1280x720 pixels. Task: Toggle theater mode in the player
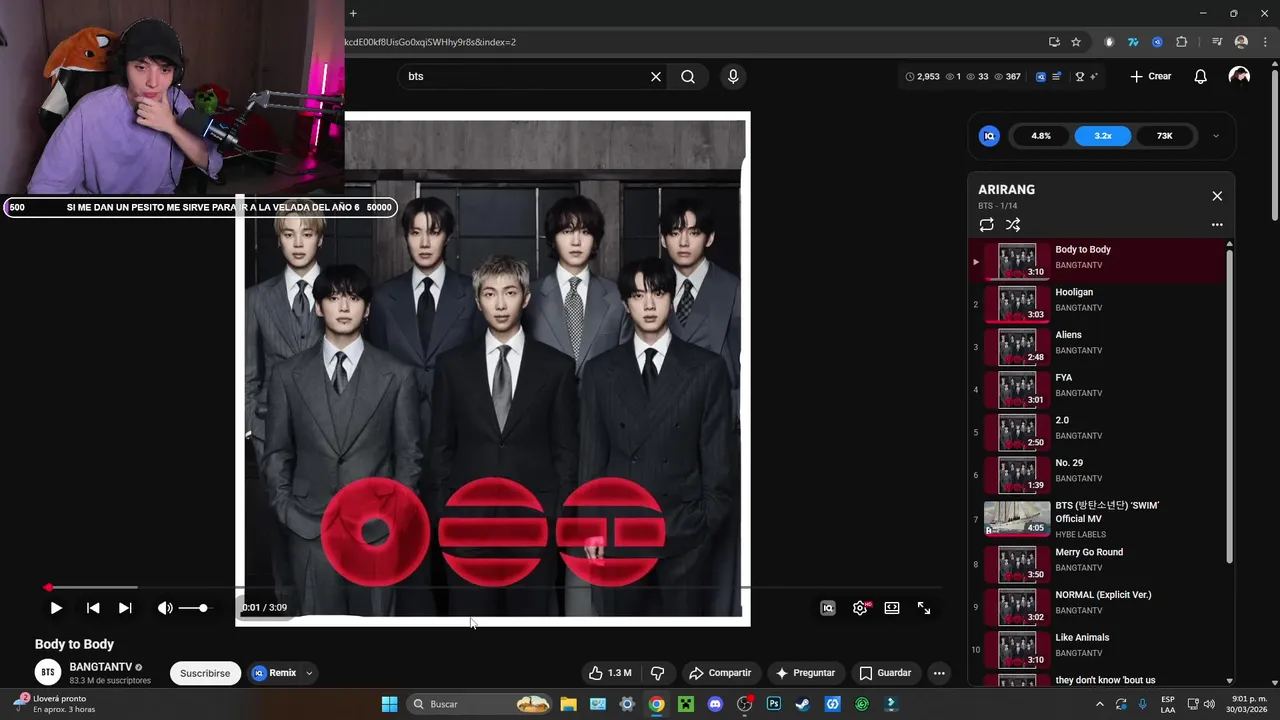tap(892, 608)
